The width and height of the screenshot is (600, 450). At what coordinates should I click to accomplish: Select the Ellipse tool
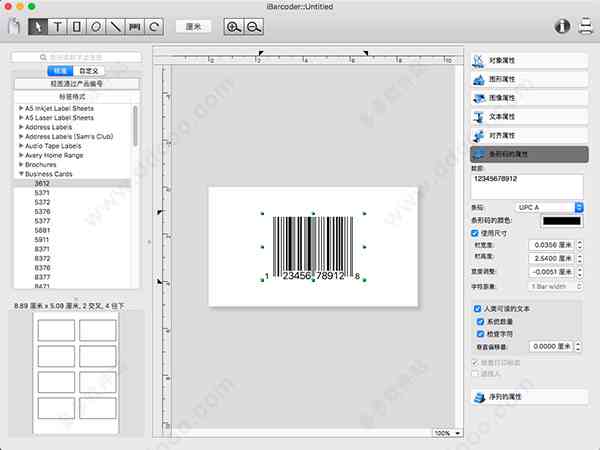[96, 27]
